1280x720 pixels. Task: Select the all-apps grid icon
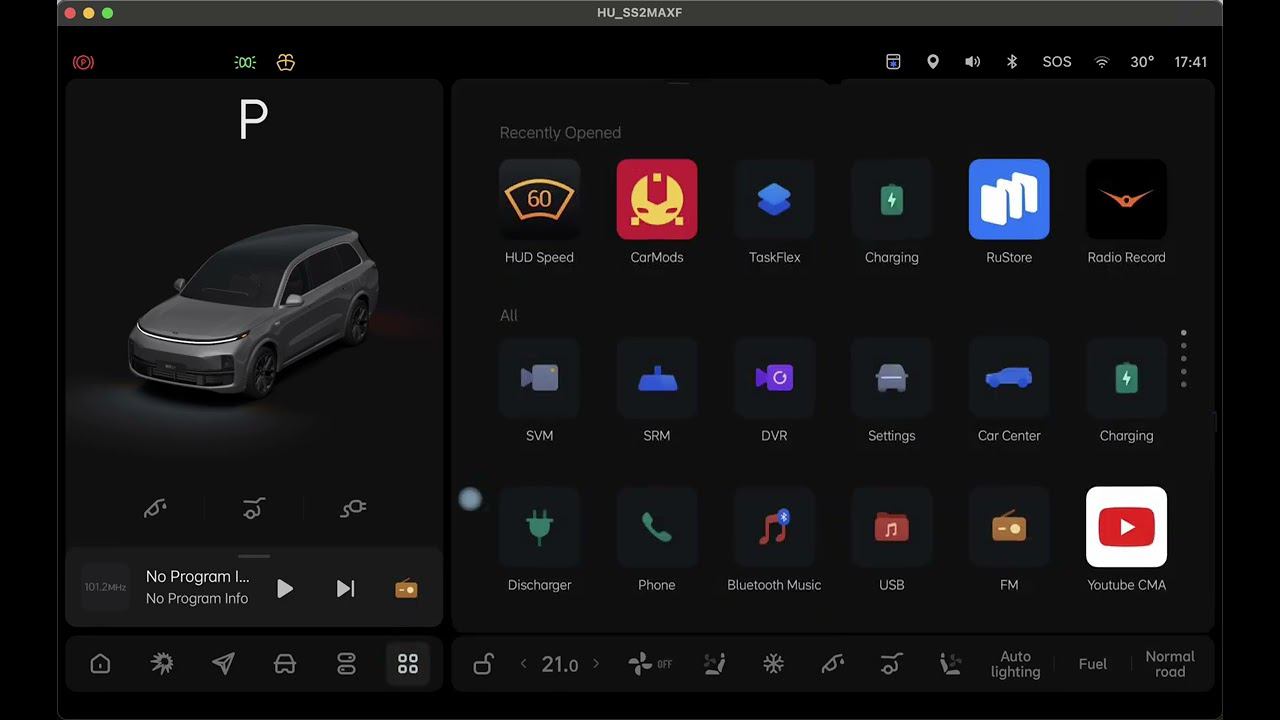[408, 664]
